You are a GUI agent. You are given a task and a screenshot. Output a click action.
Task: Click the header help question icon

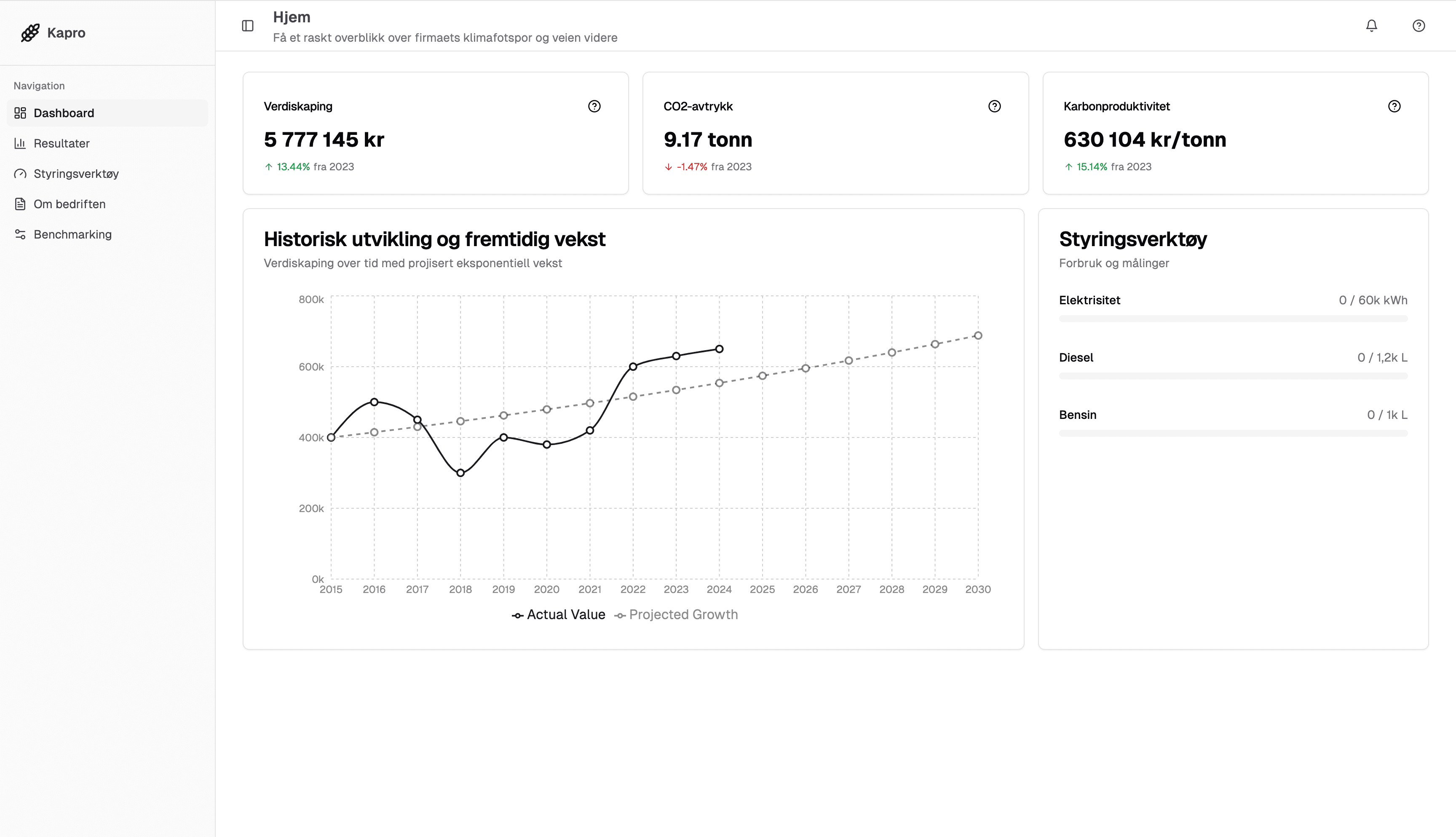pos(1418,26)
